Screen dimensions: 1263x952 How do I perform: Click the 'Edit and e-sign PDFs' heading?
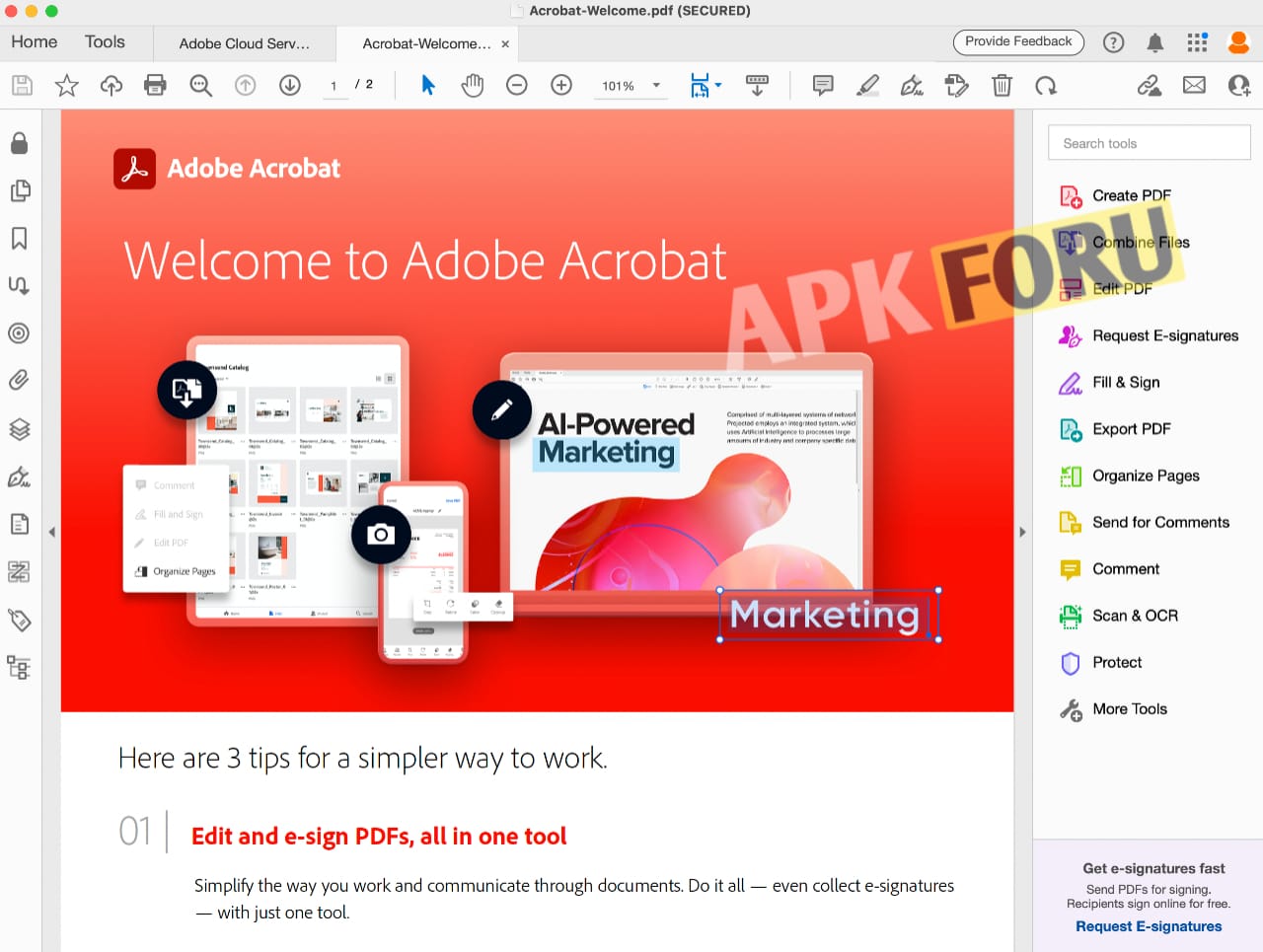pos(379,837)
